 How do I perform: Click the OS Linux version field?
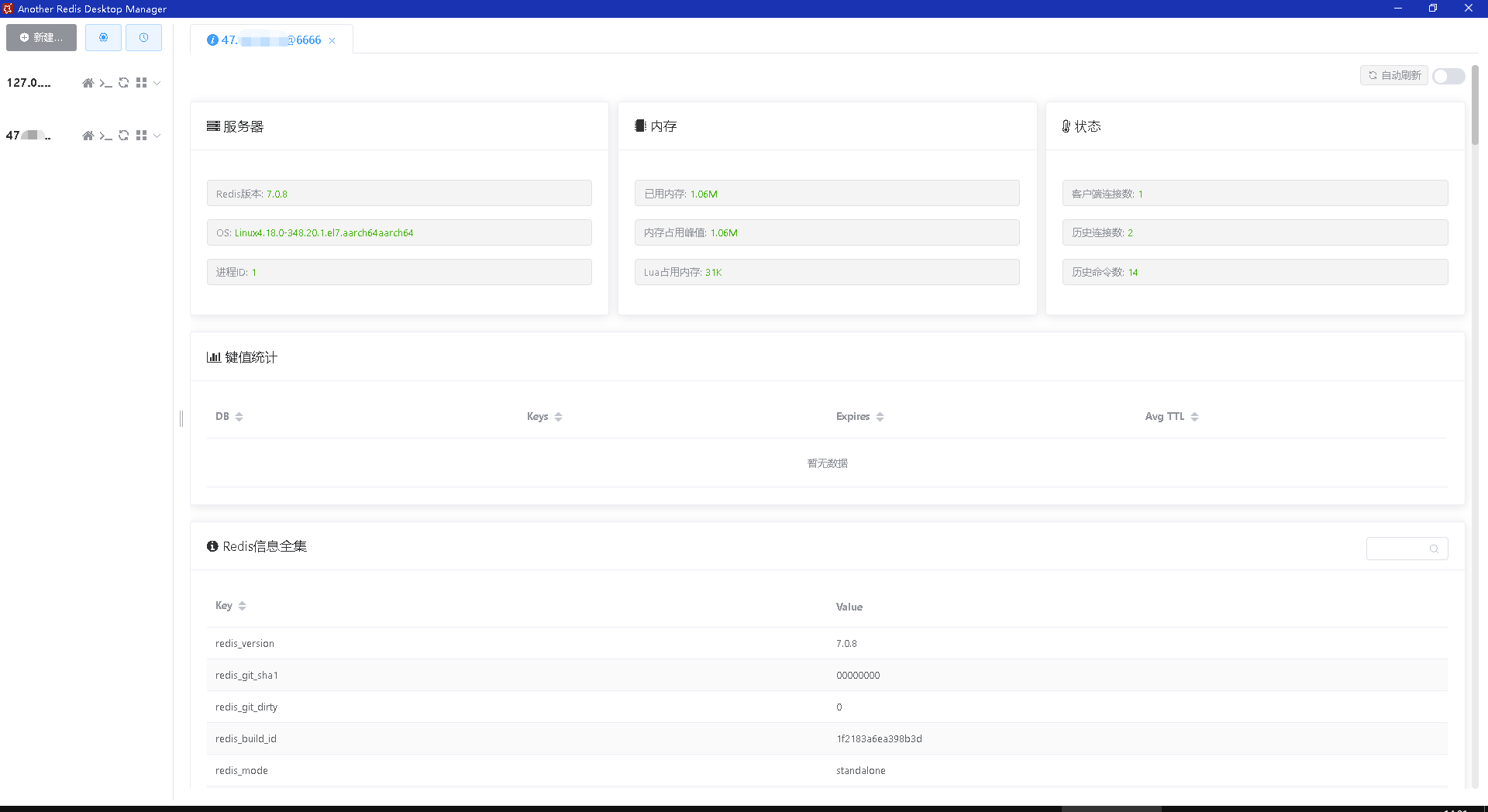pos(399,232)
